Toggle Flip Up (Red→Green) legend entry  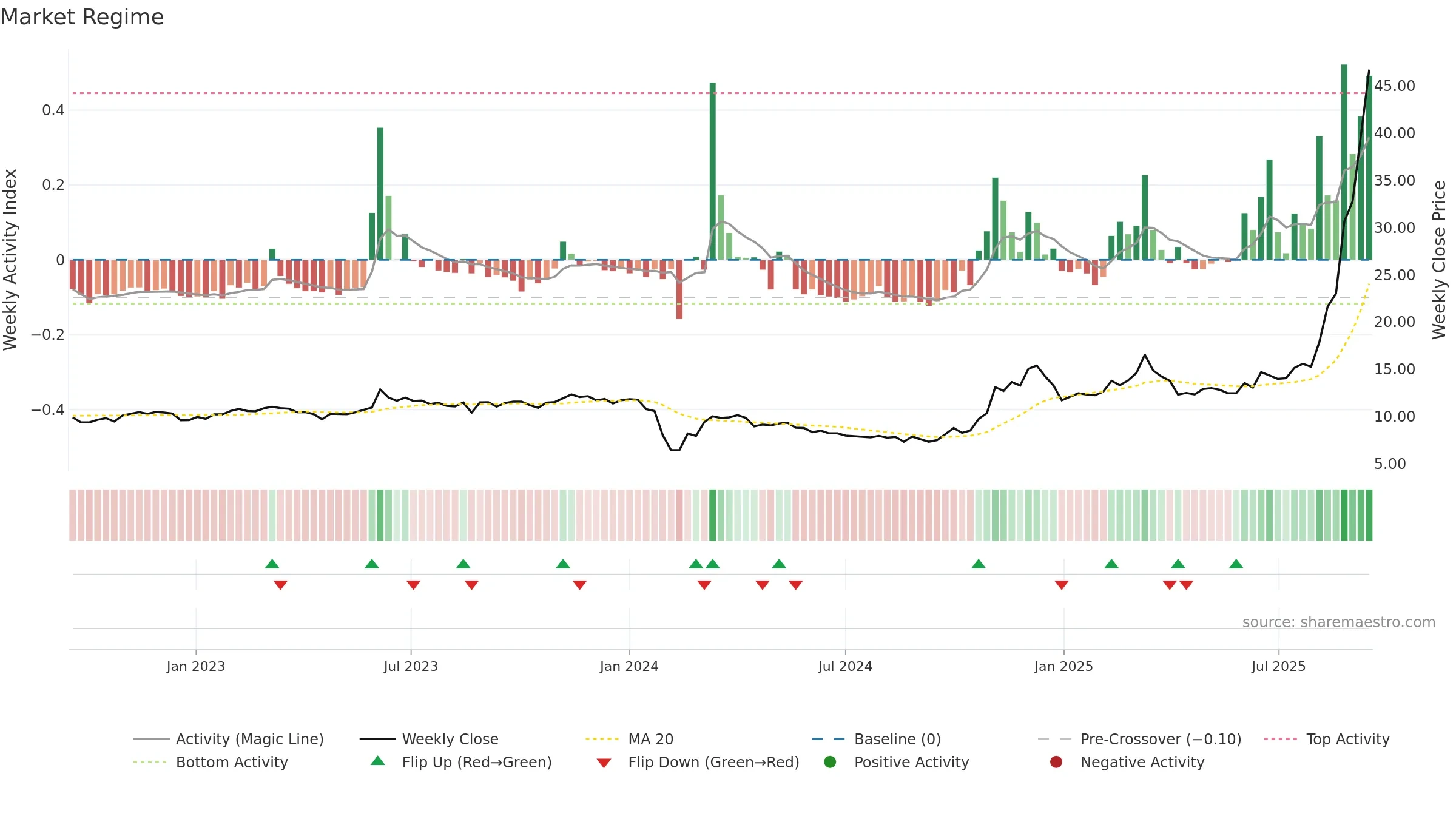(x=461, y=762)
